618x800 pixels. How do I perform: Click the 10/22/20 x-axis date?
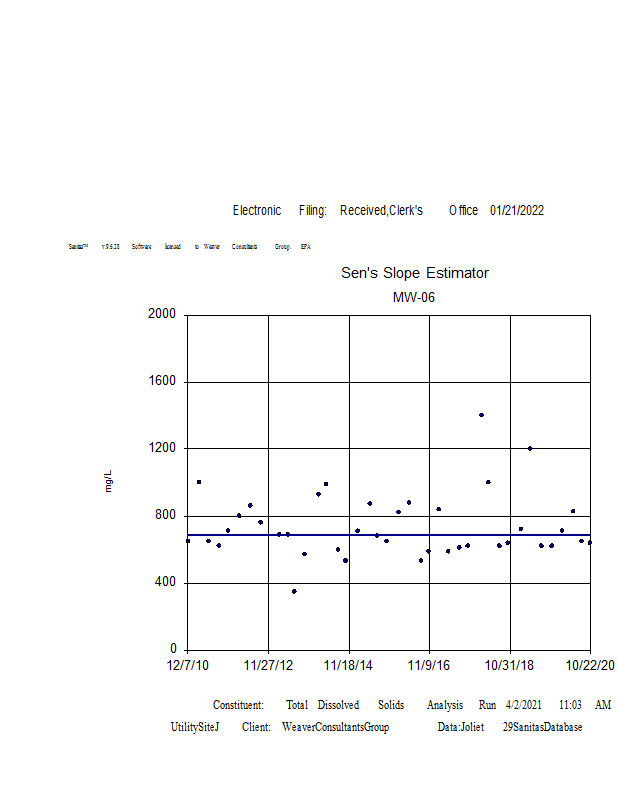[x=590, y=665]
